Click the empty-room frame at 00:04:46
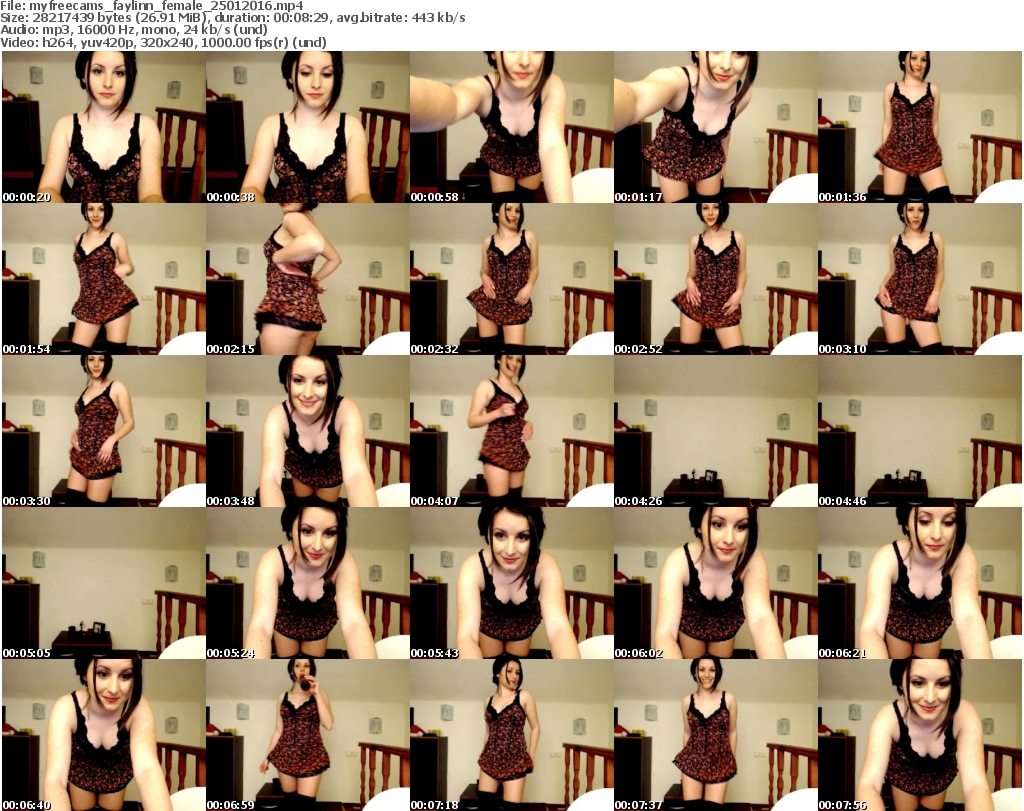The image size is (1024, 811). [x=920, y=431]
